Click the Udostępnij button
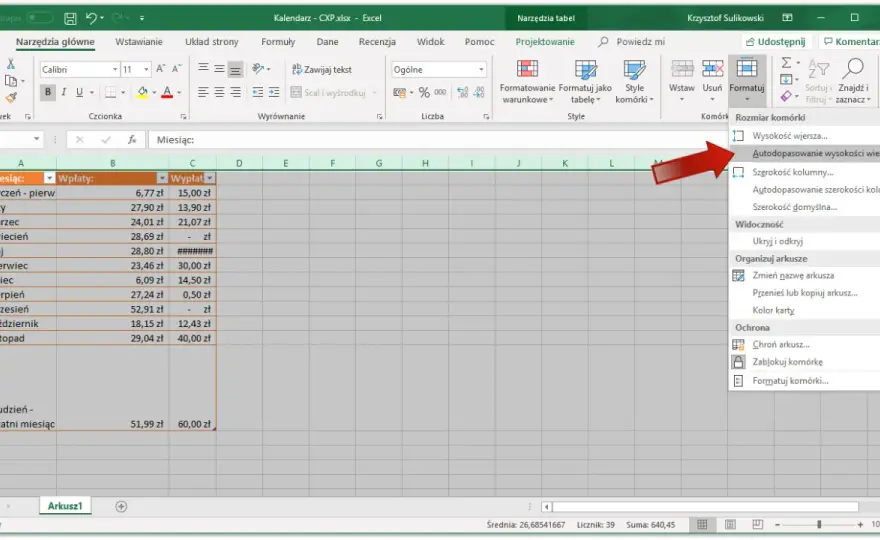The width and height of the screenshot is (880, 540). [x=775, y=42]
